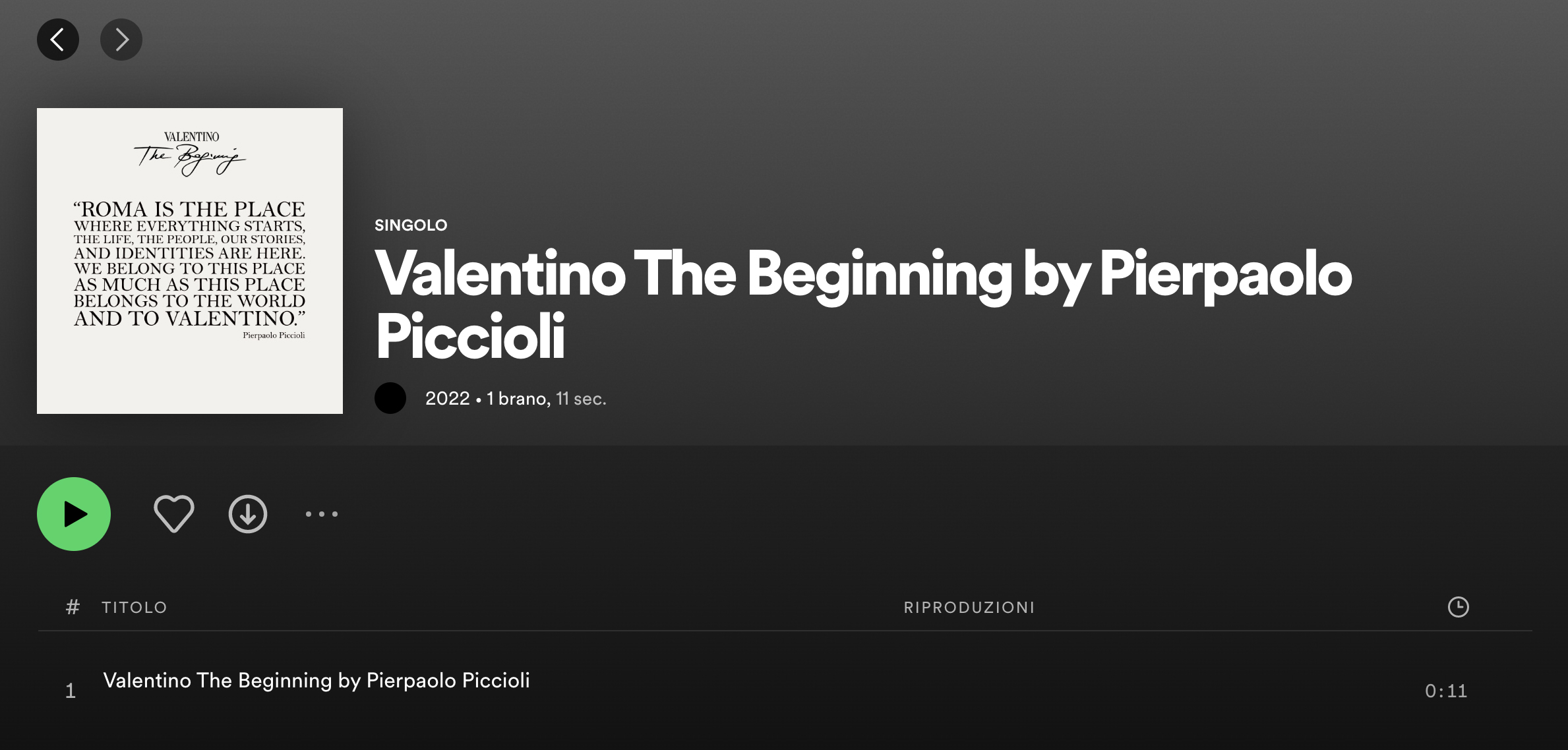Click the SINGOLO label above the title
The width and height of the screenshot is (1568, 750).
point(411,225)
